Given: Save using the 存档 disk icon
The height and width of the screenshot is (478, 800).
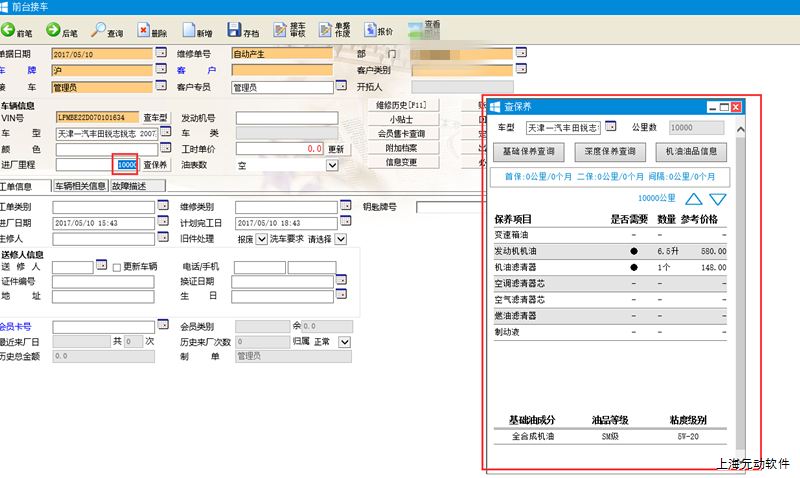Looking at the screenshot, I should 241,32.
